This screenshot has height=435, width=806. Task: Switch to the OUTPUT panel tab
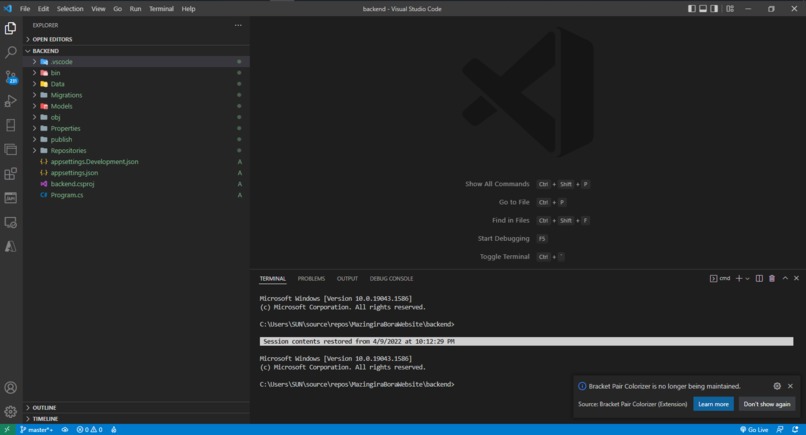pos(347,279)
